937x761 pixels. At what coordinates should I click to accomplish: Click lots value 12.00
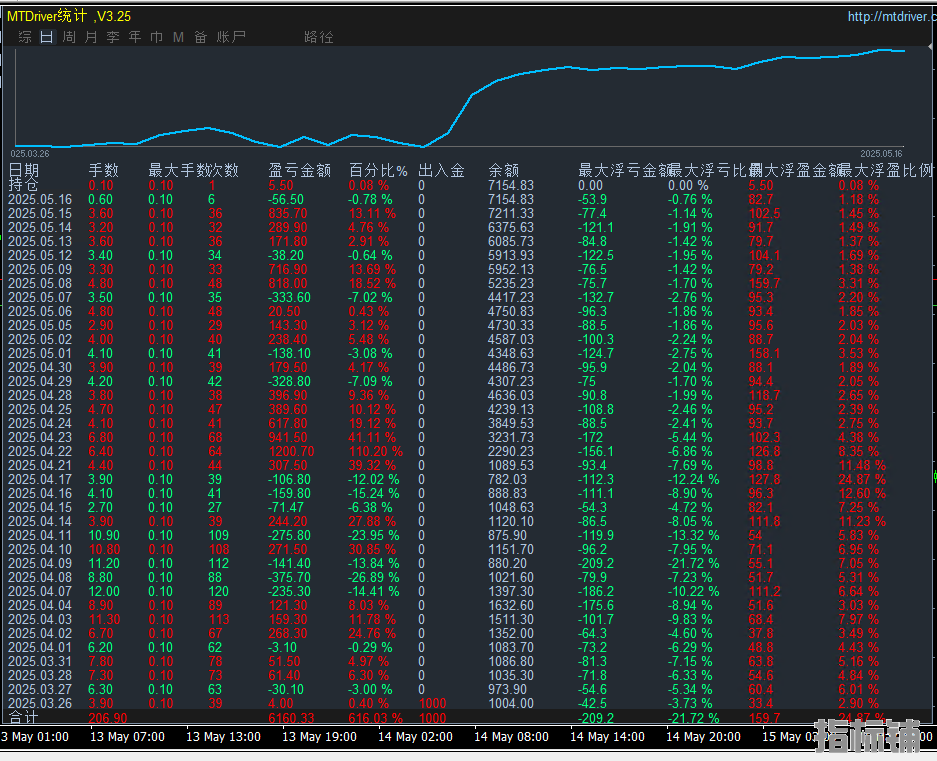coord(104,592)
